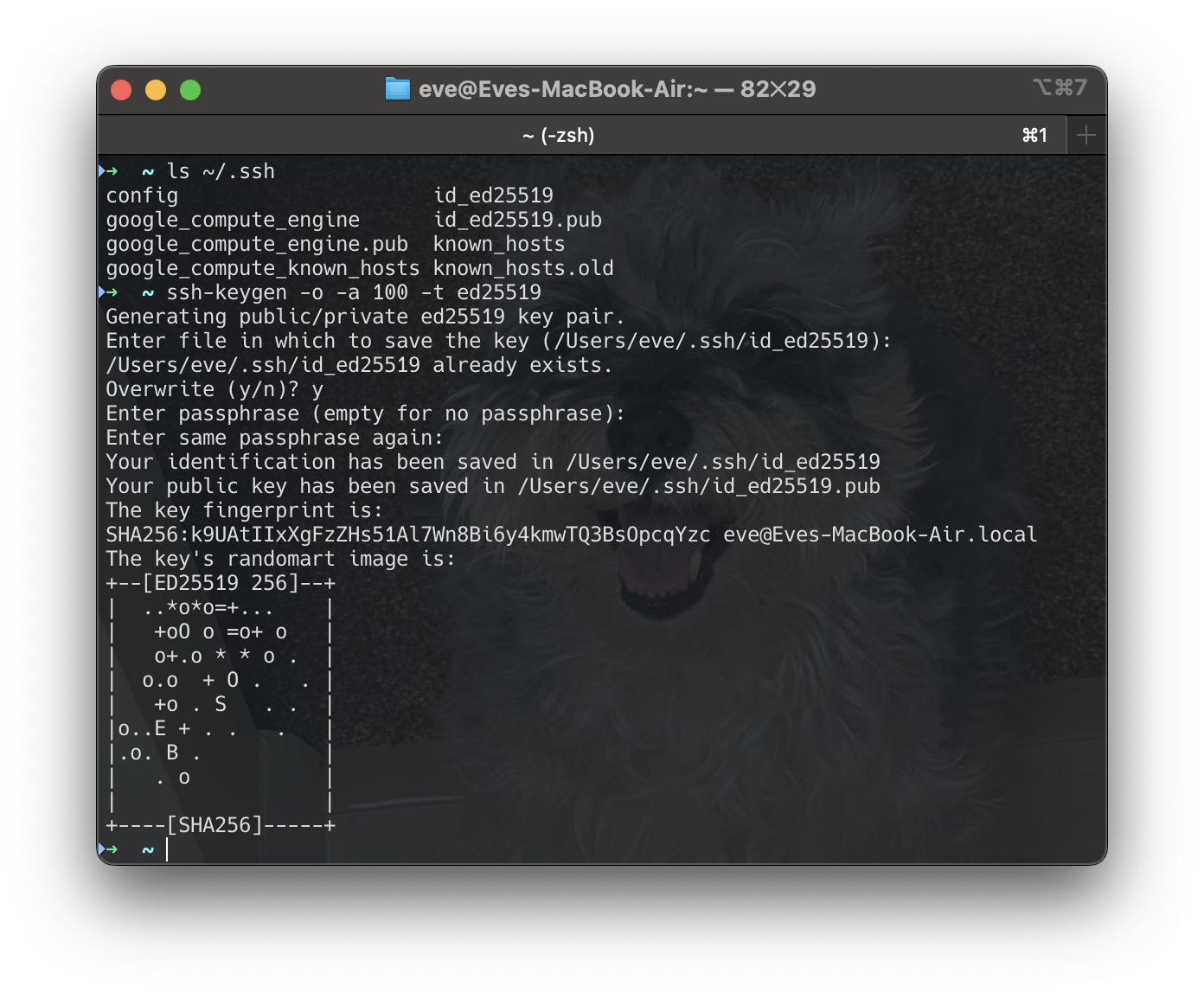Click the known_hosts filename in the output
Screen dimensions: 1204x993
[x=498, y=244]
